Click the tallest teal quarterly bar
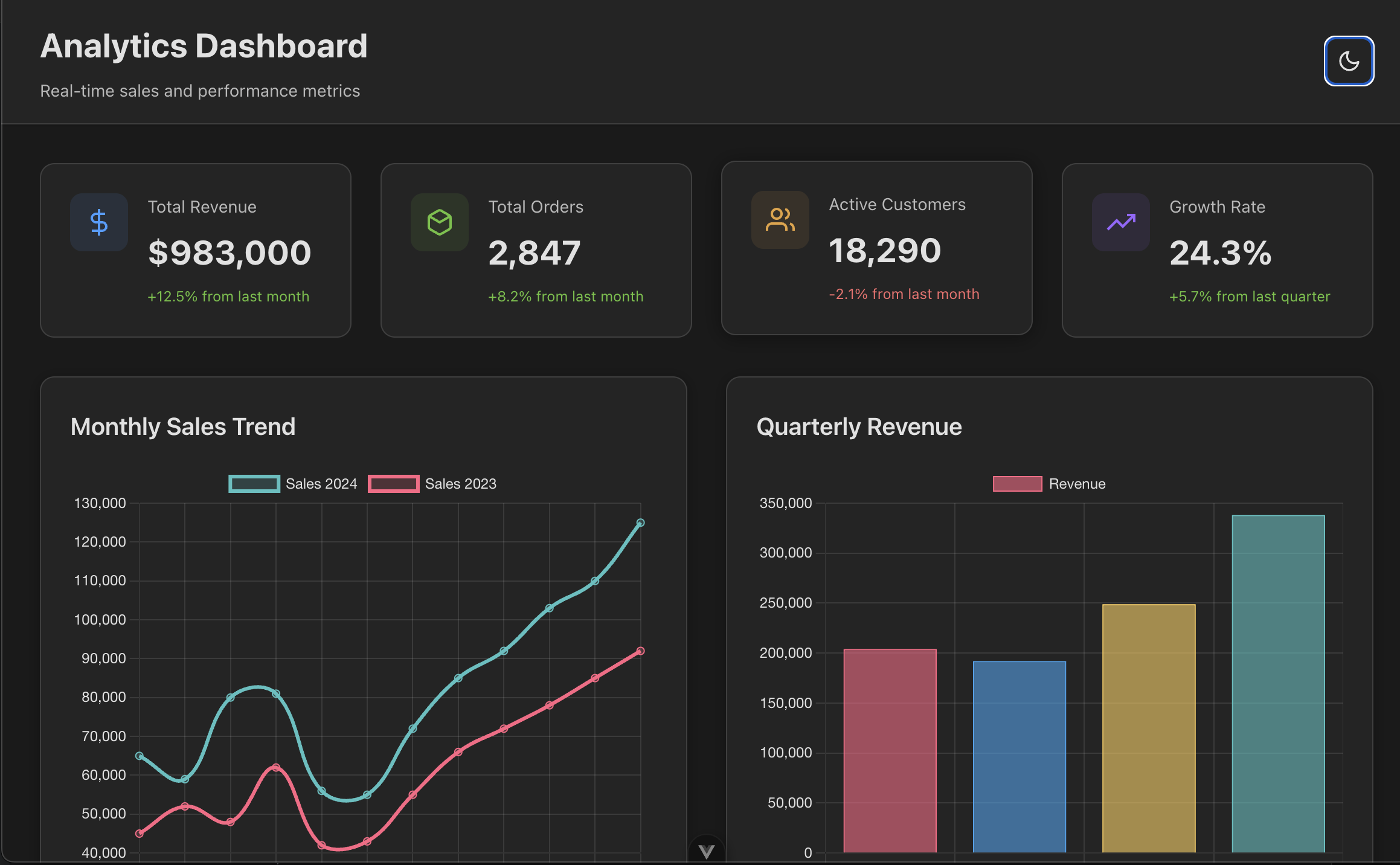 (x=1278, y=683)
